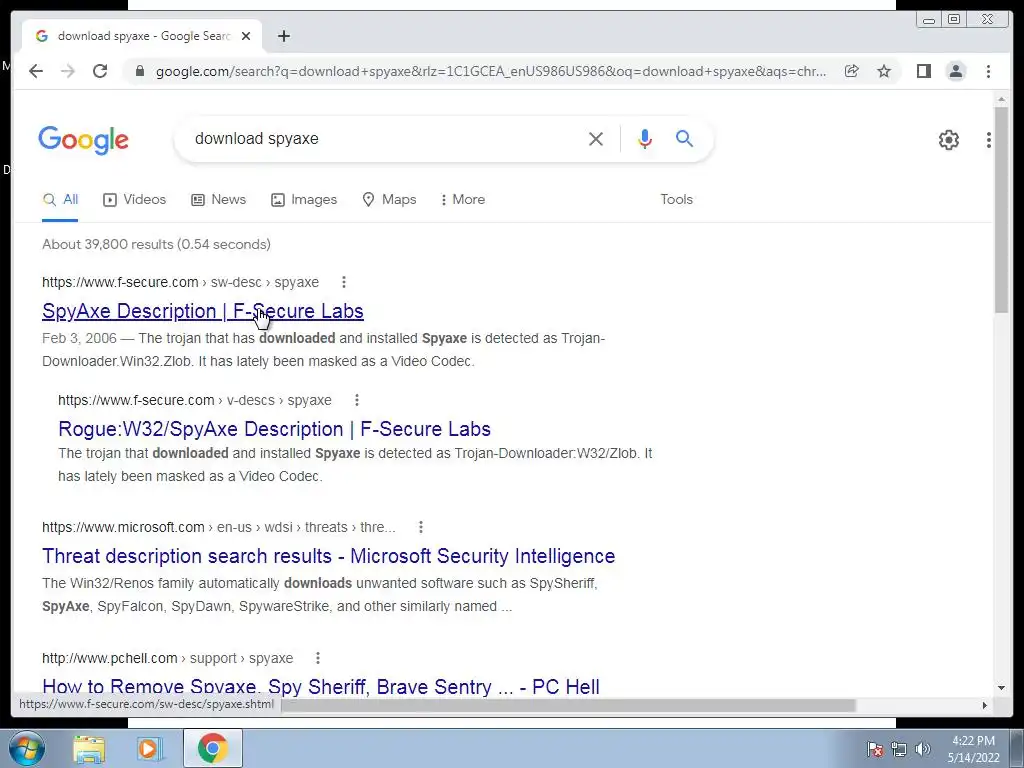Reload the current page
Screen dimensions: 1024x768
pyautogui.click(x=99, y=71)
